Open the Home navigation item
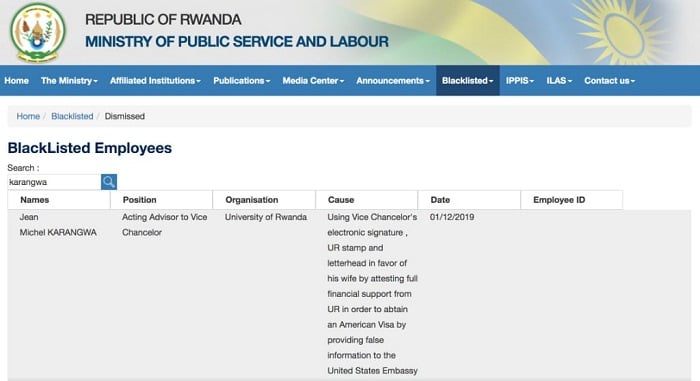Screen dimensions: 700x381 [x=17, y=81]
